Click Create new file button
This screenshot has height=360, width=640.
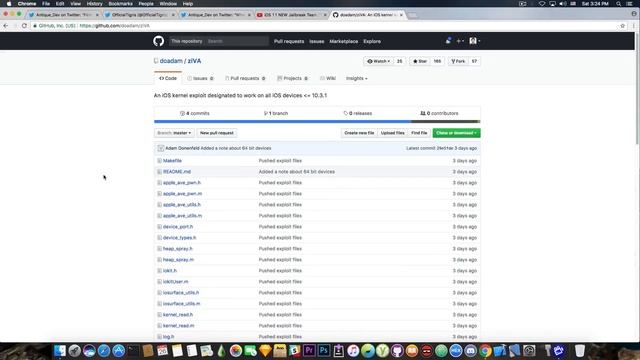pos(359,133)
